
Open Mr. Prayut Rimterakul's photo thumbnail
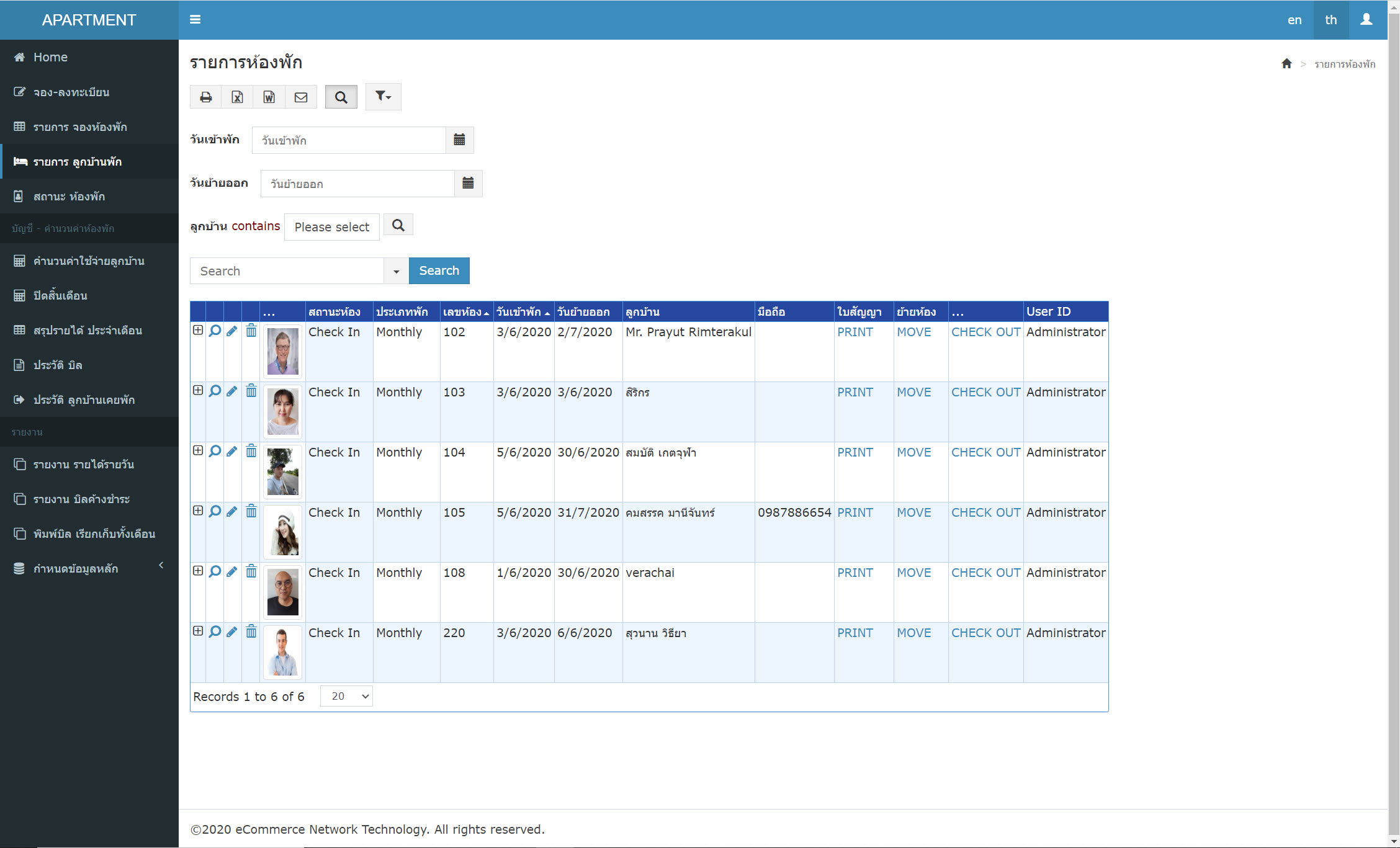[x=282, y=352]
